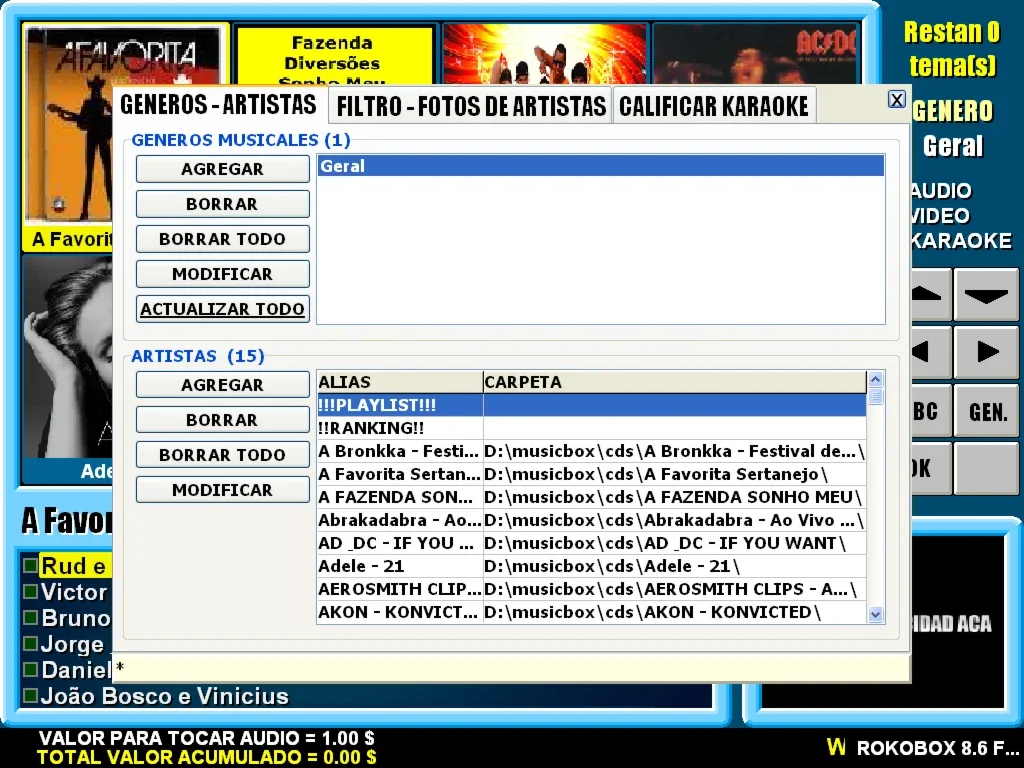Screen dimensions: 1024x768
Task: Click MODIFICAR under Generos Musicales
Action: (223, 274)
